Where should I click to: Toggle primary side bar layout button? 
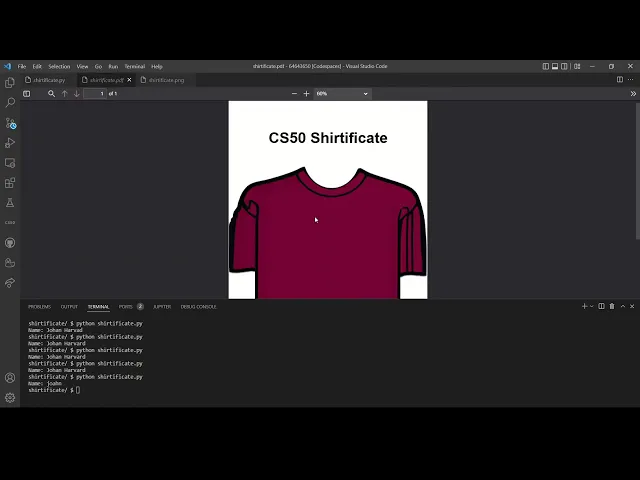546,66
